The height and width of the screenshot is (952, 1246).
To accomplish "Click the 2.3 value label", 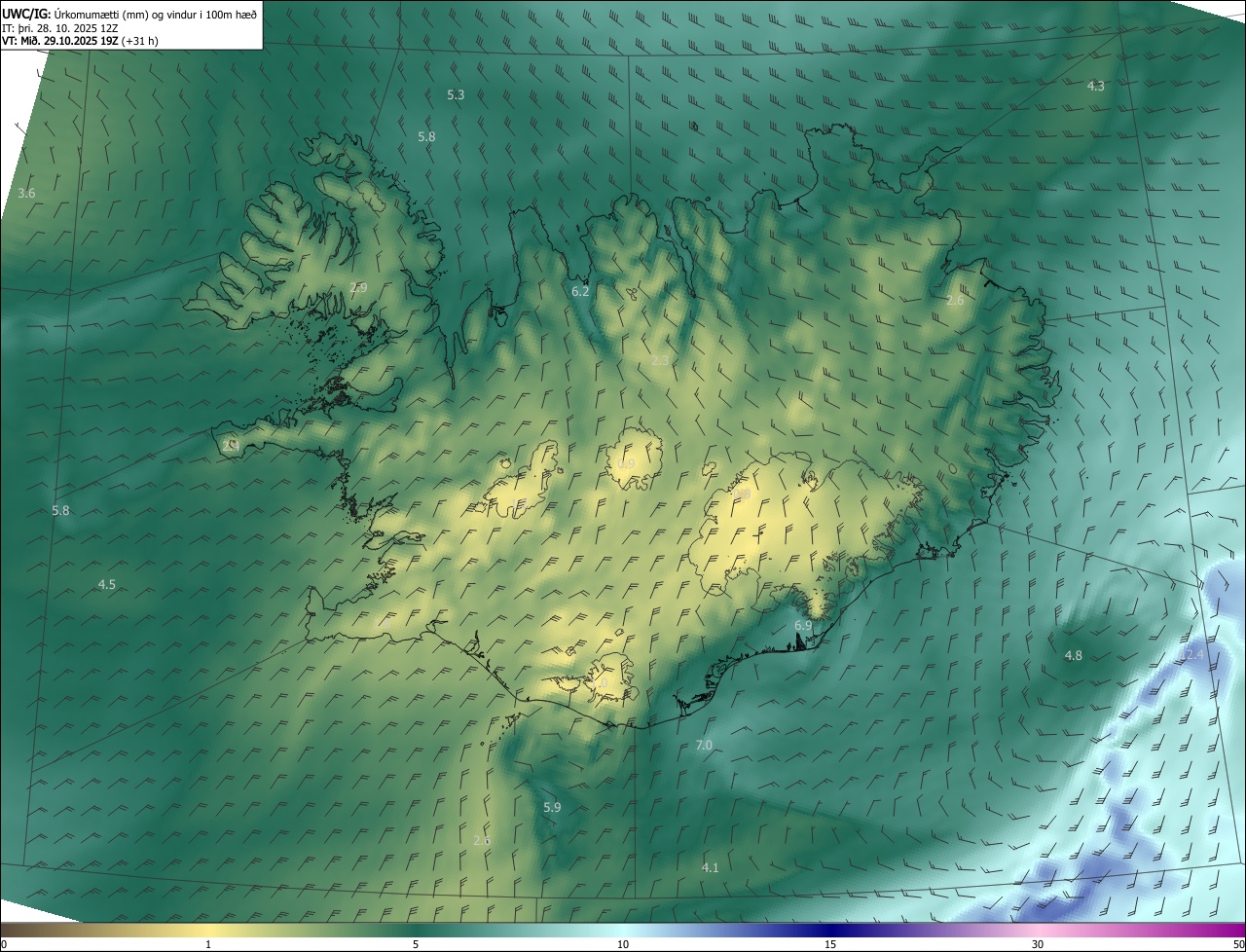I will pos(660,361).
